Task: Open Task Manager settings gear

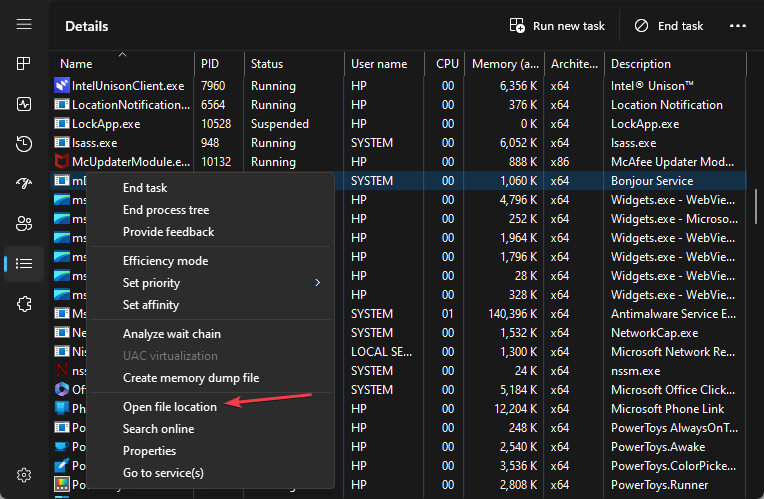Action: coord(24,475)
